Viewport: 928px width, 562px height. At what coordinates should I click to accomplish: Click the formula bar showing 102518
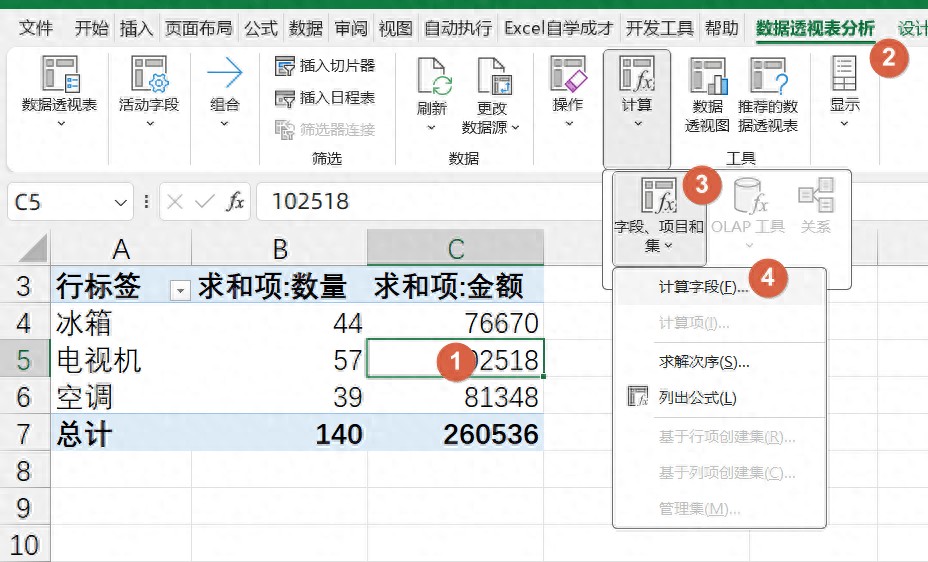tap(500, 202)
